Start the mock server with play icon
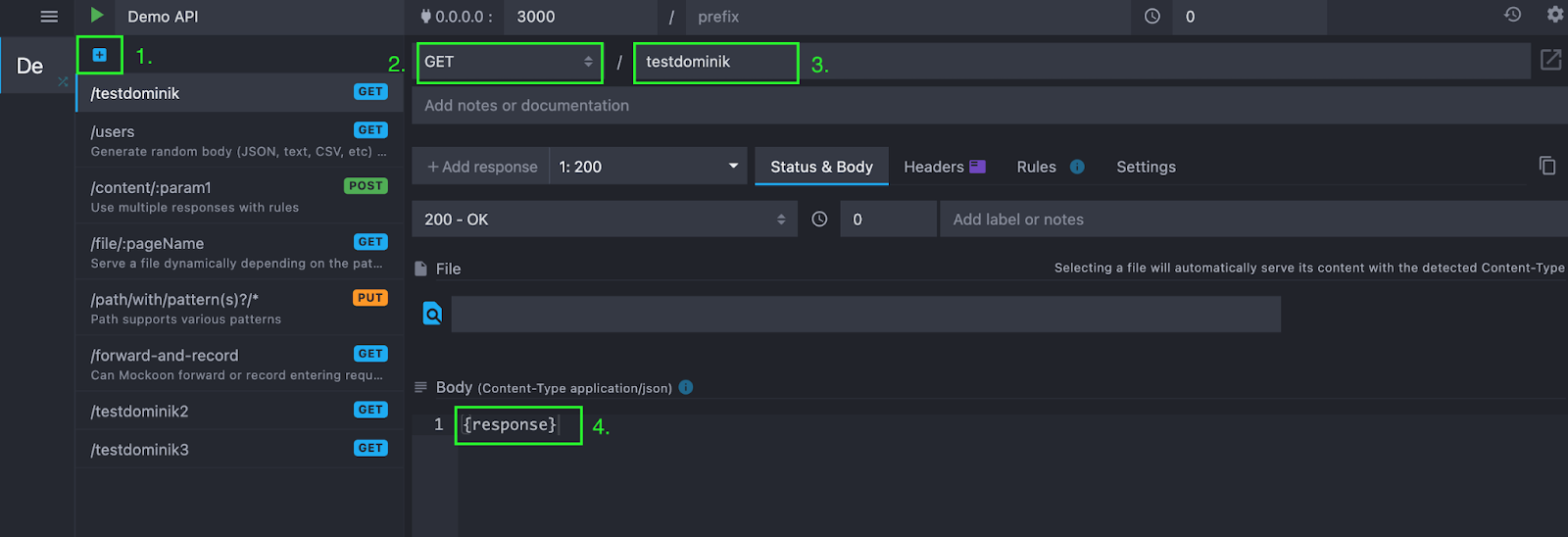Image resolution: width=1568 pixels, height=537 pixels. point(97,16)
